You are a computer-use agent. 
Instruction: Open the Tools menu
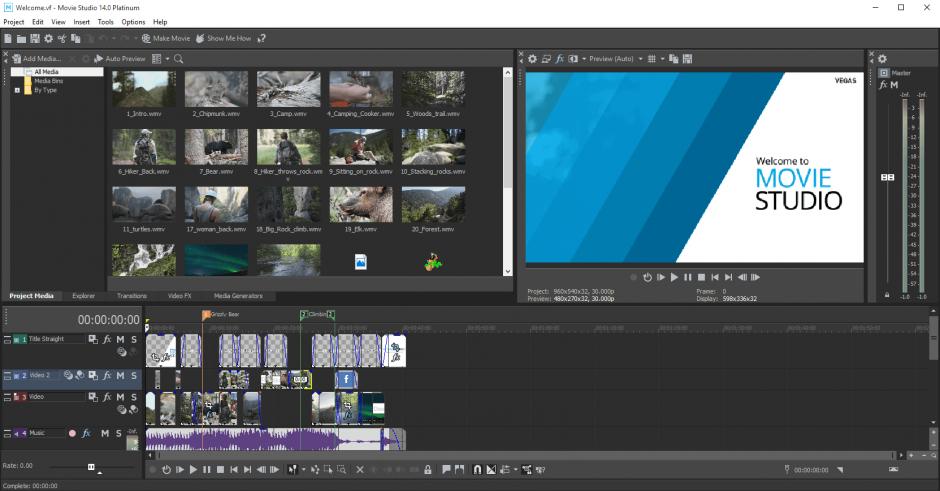pyautogui.click(x=106, y=22)
